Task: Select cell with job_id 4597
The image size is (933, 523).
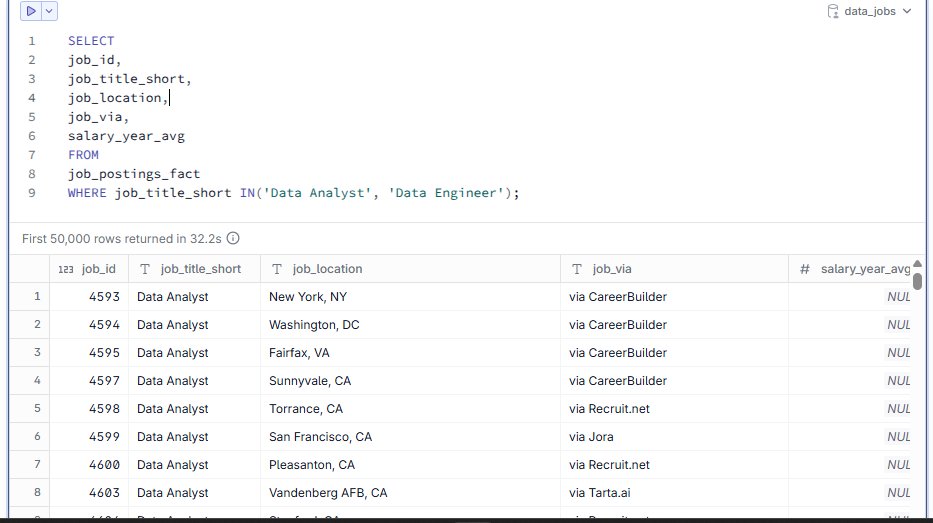Action: coord(89,381)
